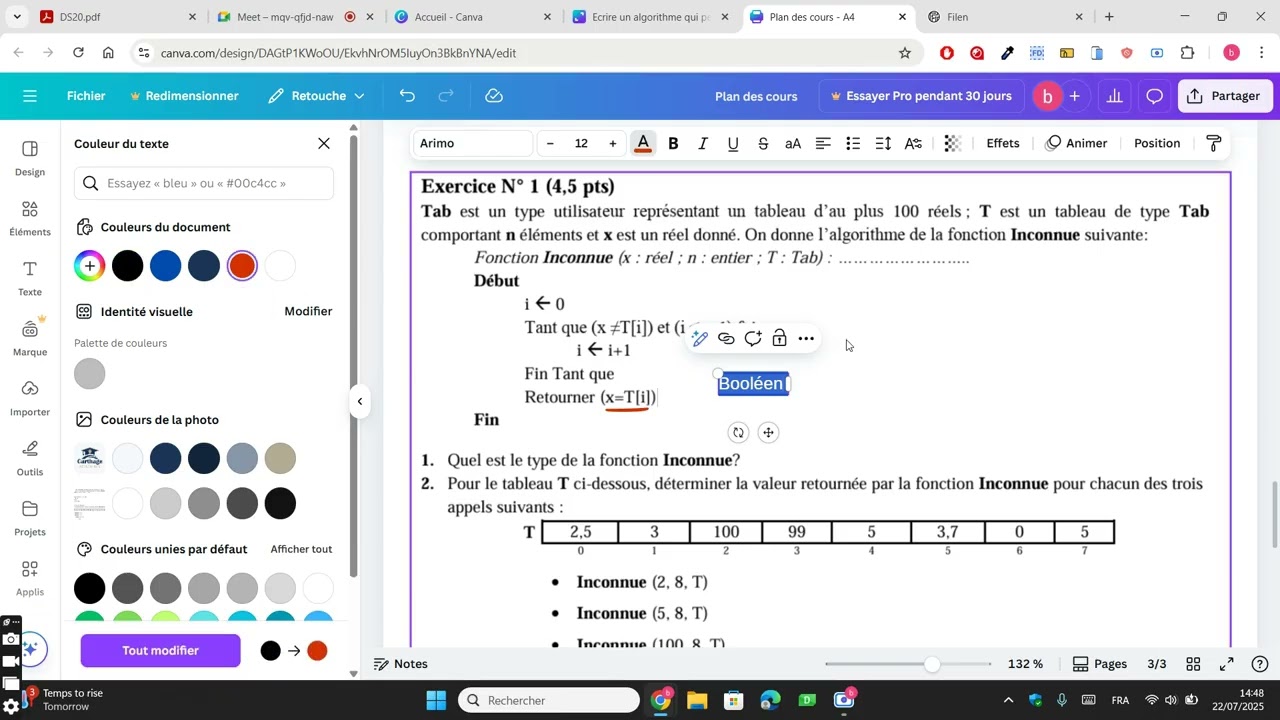Toggle strikethrough formatting
The image size is (1280, 720).
763,144
